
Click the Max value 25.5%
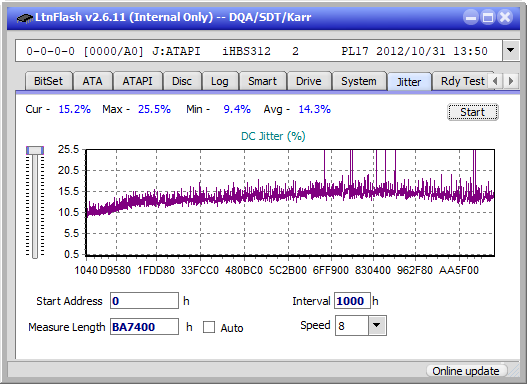coord(155,109)
